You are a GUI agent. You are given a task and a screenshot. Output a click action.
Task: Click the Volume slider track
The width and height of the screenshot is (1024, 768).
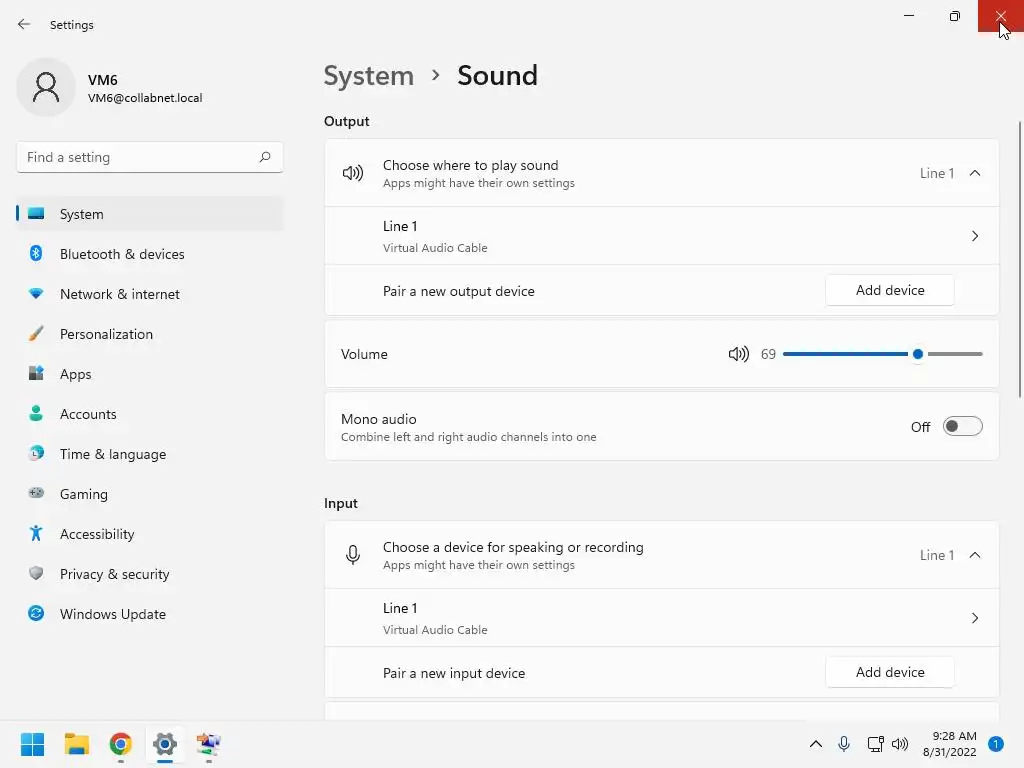[x=850, y=354]
